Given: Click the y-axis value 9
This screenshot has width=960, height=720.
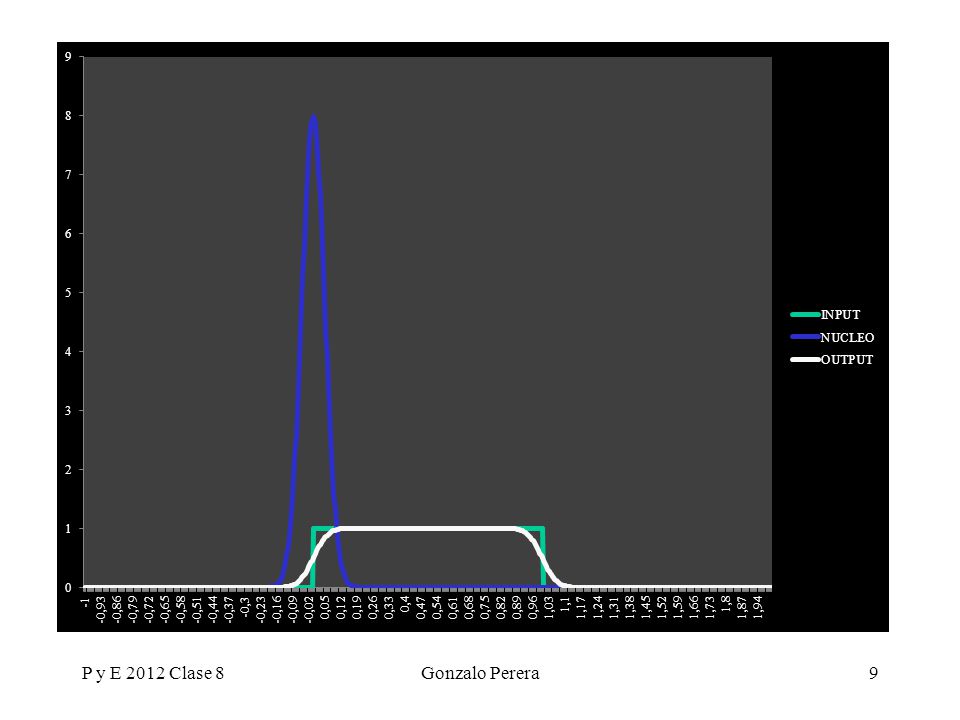Looking at the screenshot, I should click(x=68, y=57).
